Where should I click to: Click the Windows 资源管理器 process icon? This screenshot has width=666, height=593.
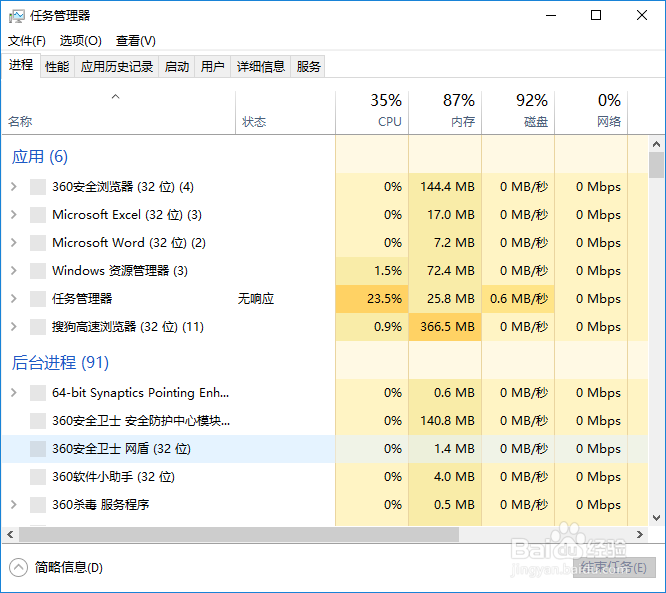(38, 271)
